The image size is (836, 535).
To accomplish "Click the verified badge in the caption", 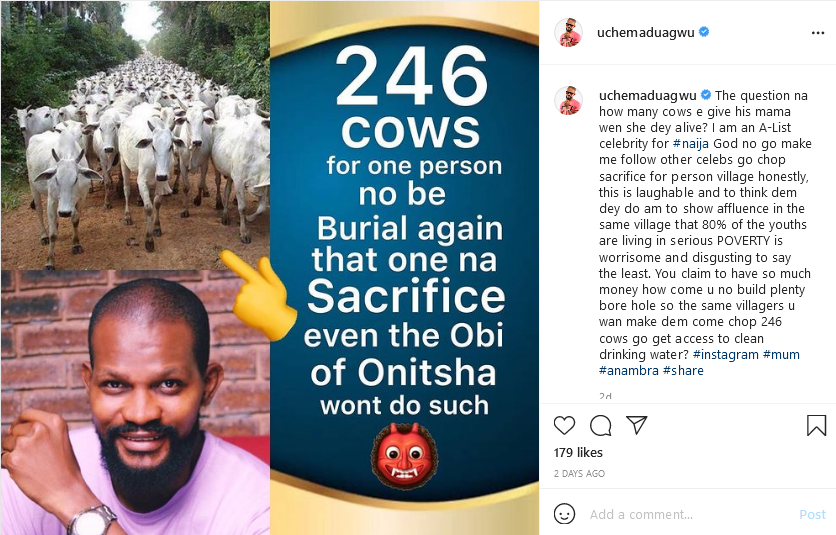I will click(x=705, y=95).
